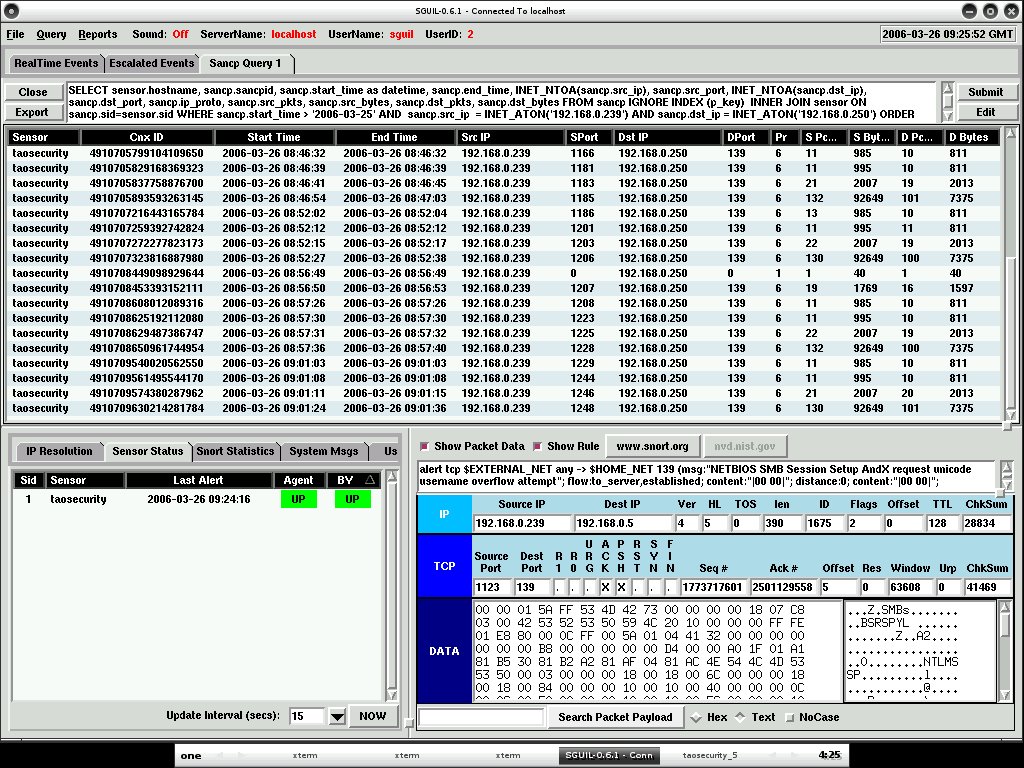
Task: Click the results table scrollbar up arrow
Action: point(1011,133)
